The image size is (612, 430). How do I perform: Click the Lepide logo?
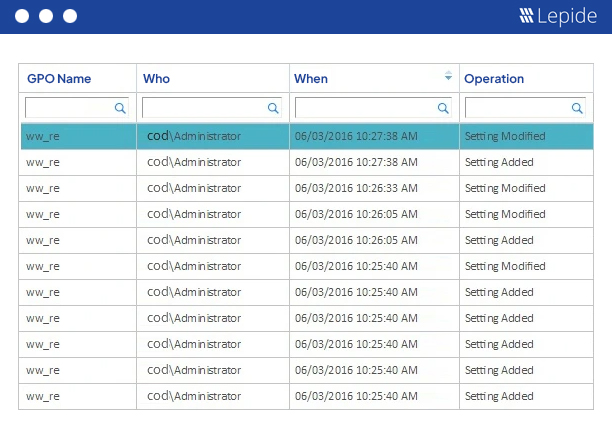tap(558, 16)
